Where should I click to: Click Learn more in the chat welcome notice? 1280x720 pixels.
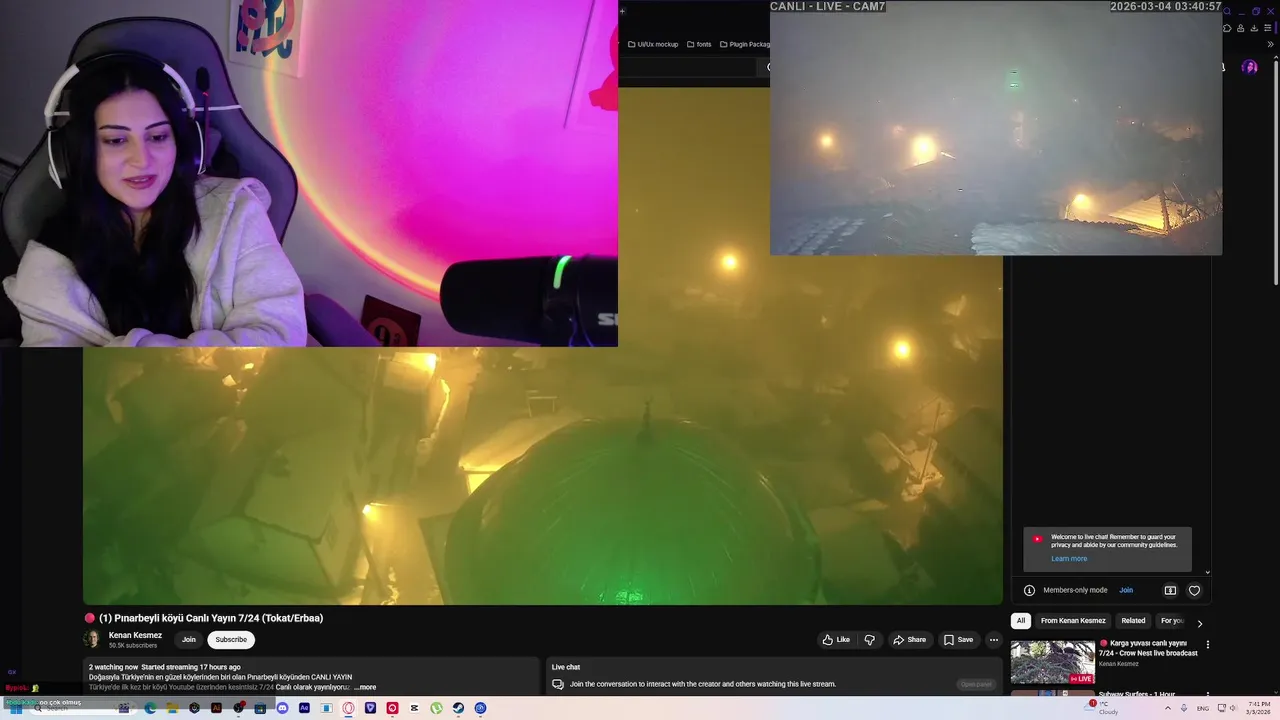coord(1069,558)
